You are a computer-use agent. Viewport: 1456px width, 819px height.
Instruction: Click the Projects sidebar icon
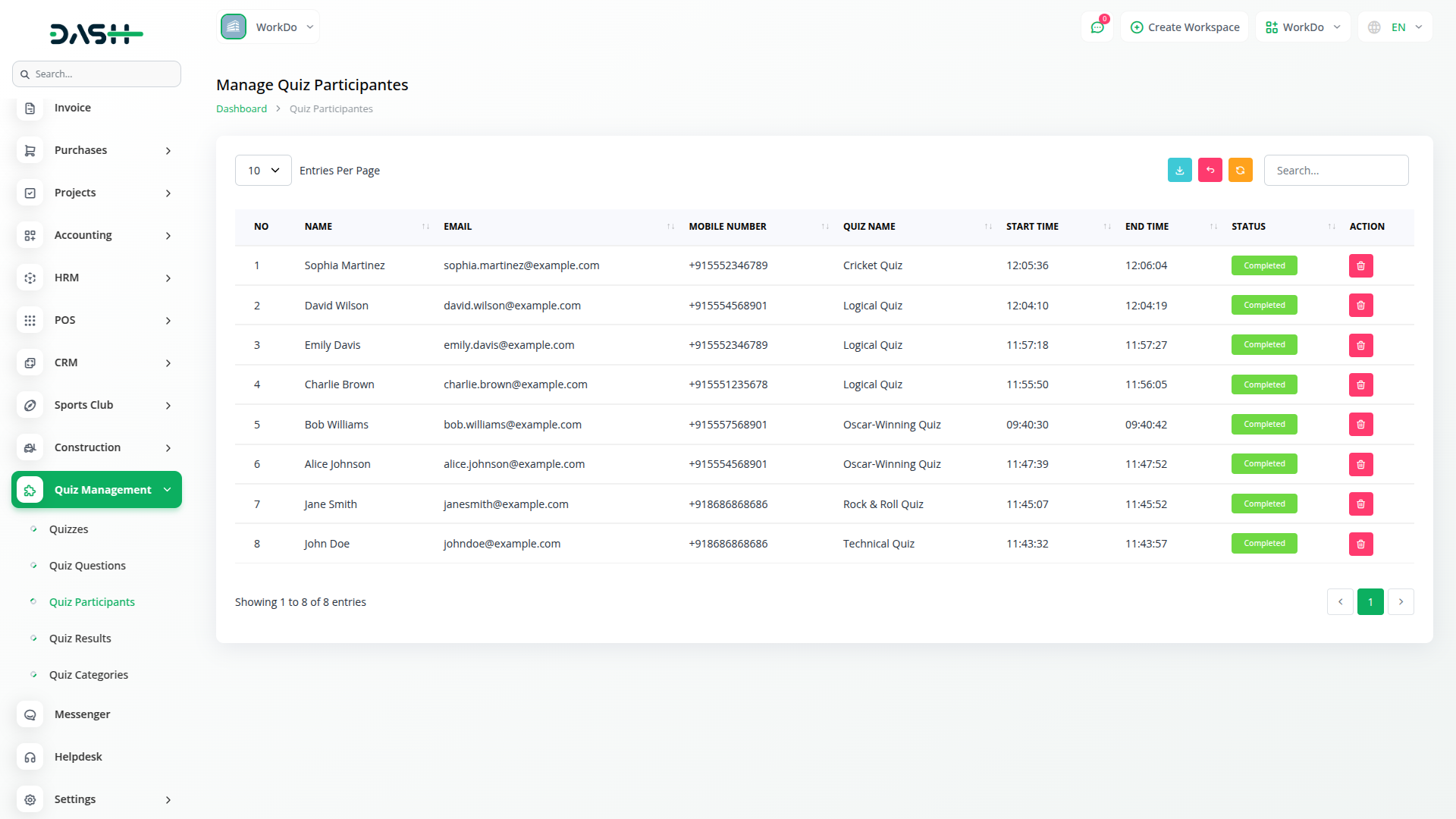(x=30, y=193)
